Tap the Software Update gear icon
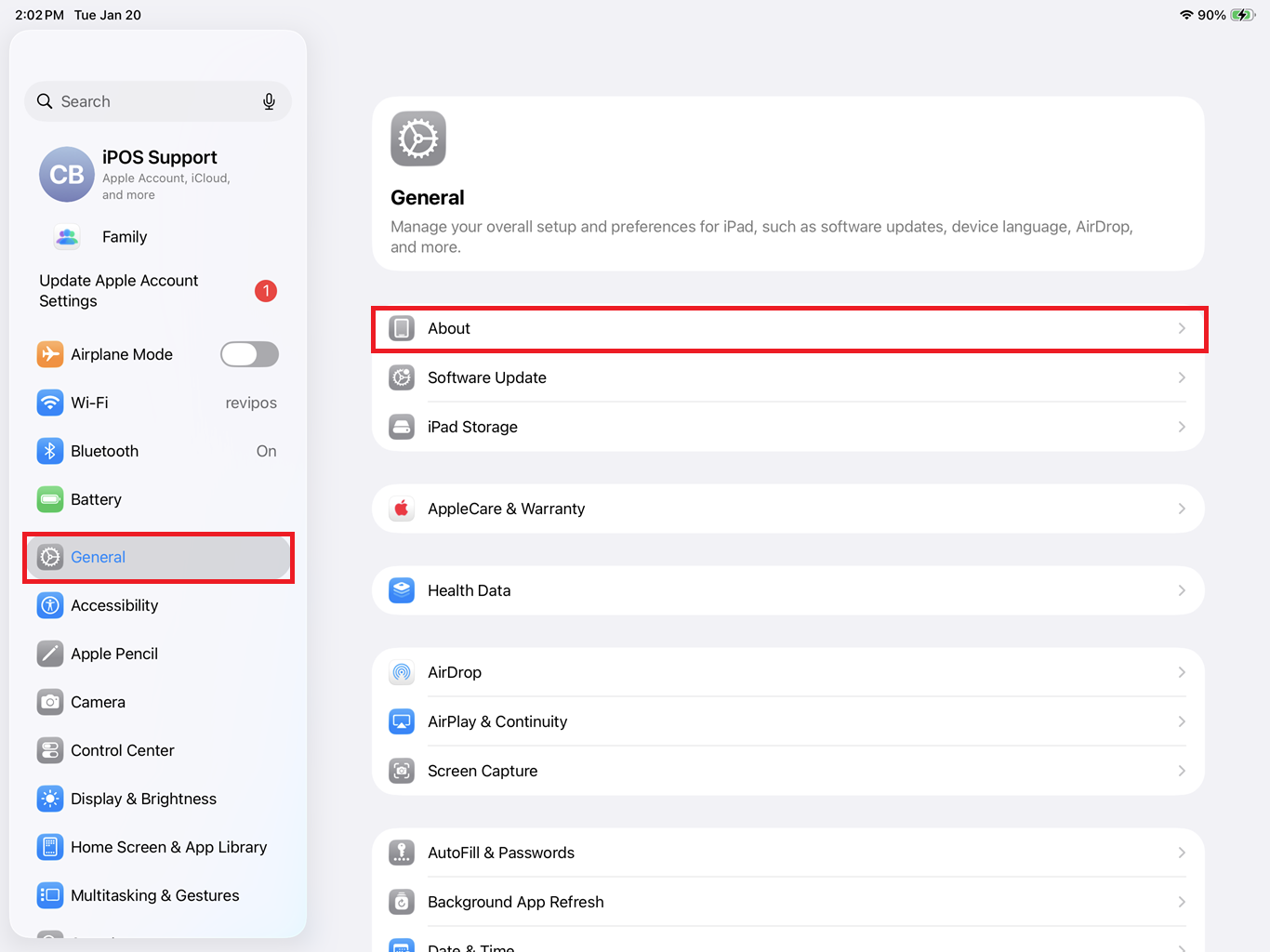The width and height of the screenshot is (1270, 952). click(402, 377)
